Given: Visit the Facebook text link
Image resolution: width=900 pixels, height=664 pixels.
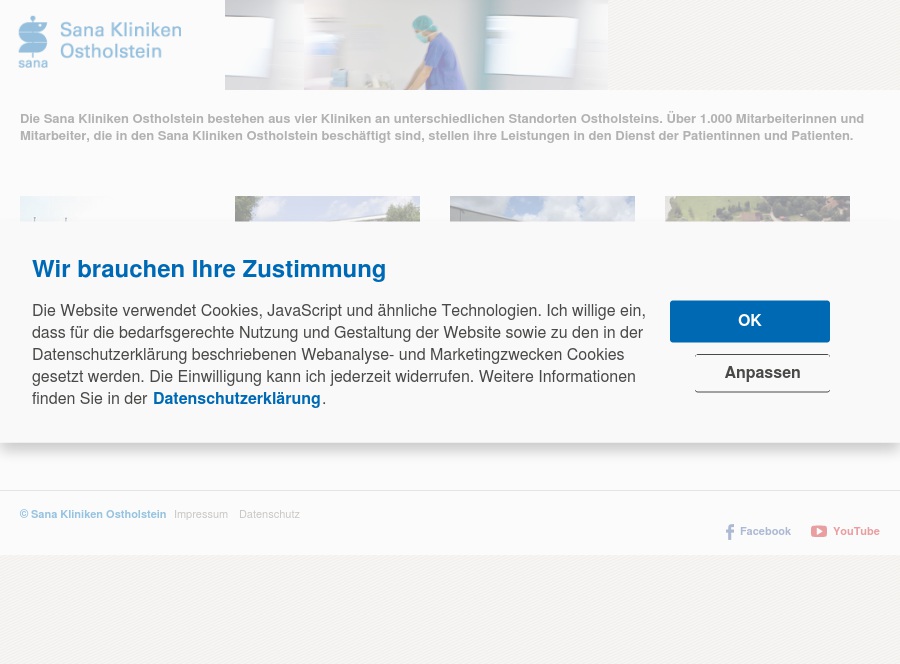Looking at the screenshot, I should coord(765,532).
